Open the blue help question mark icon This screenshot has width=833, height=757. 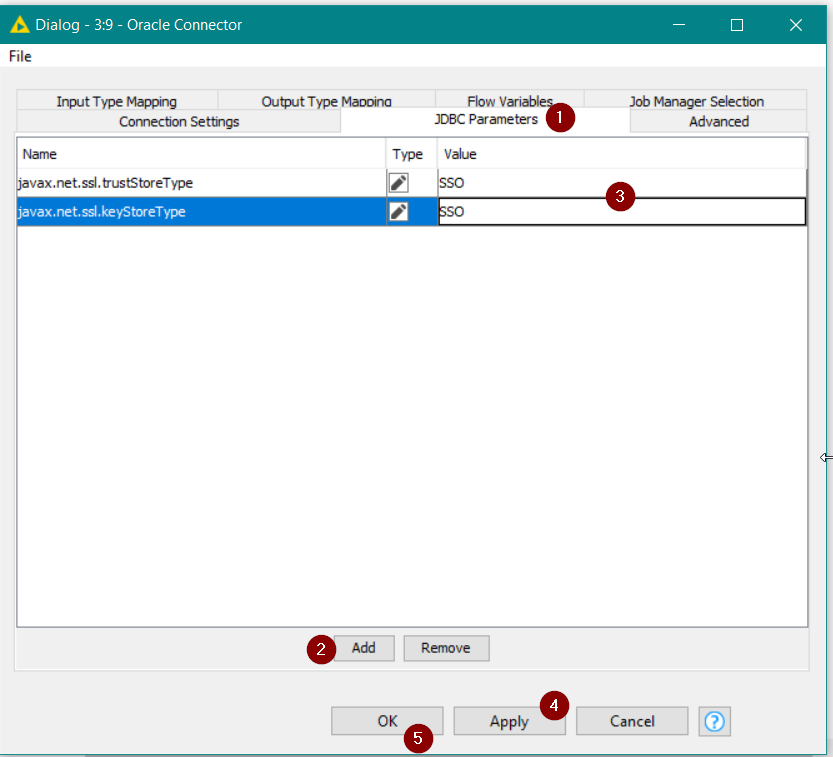pyautogui.click(x=714, y=721)
